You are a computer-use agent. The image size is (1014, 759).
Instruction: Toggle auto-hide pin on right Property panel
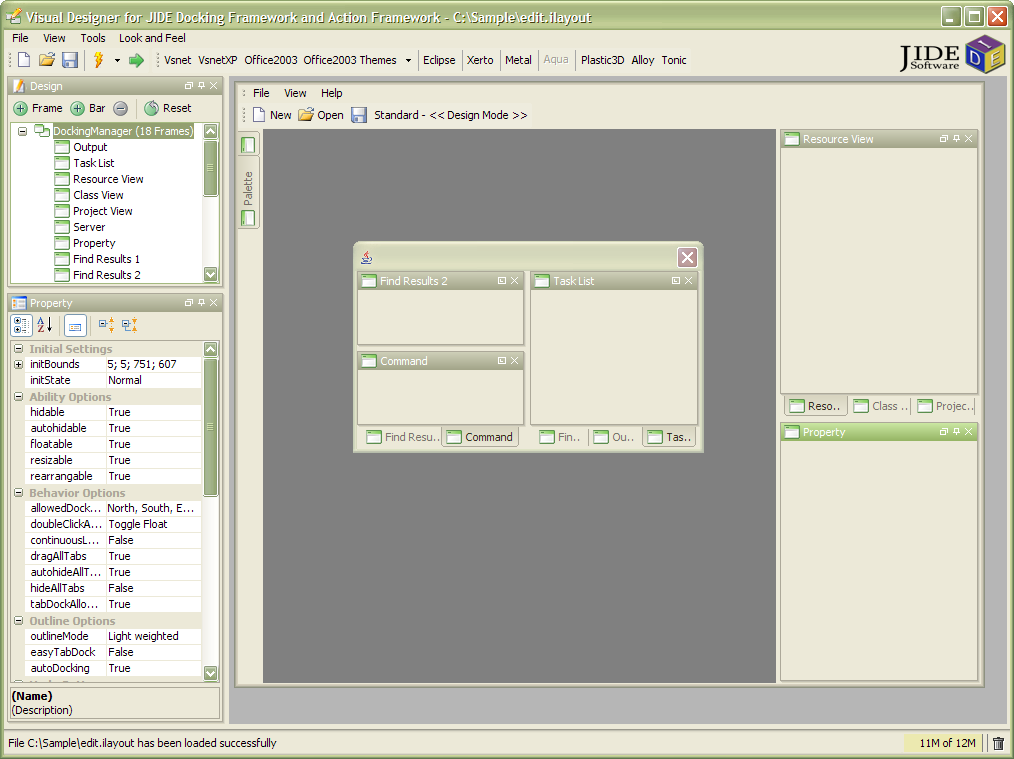(x=956, y=432)
